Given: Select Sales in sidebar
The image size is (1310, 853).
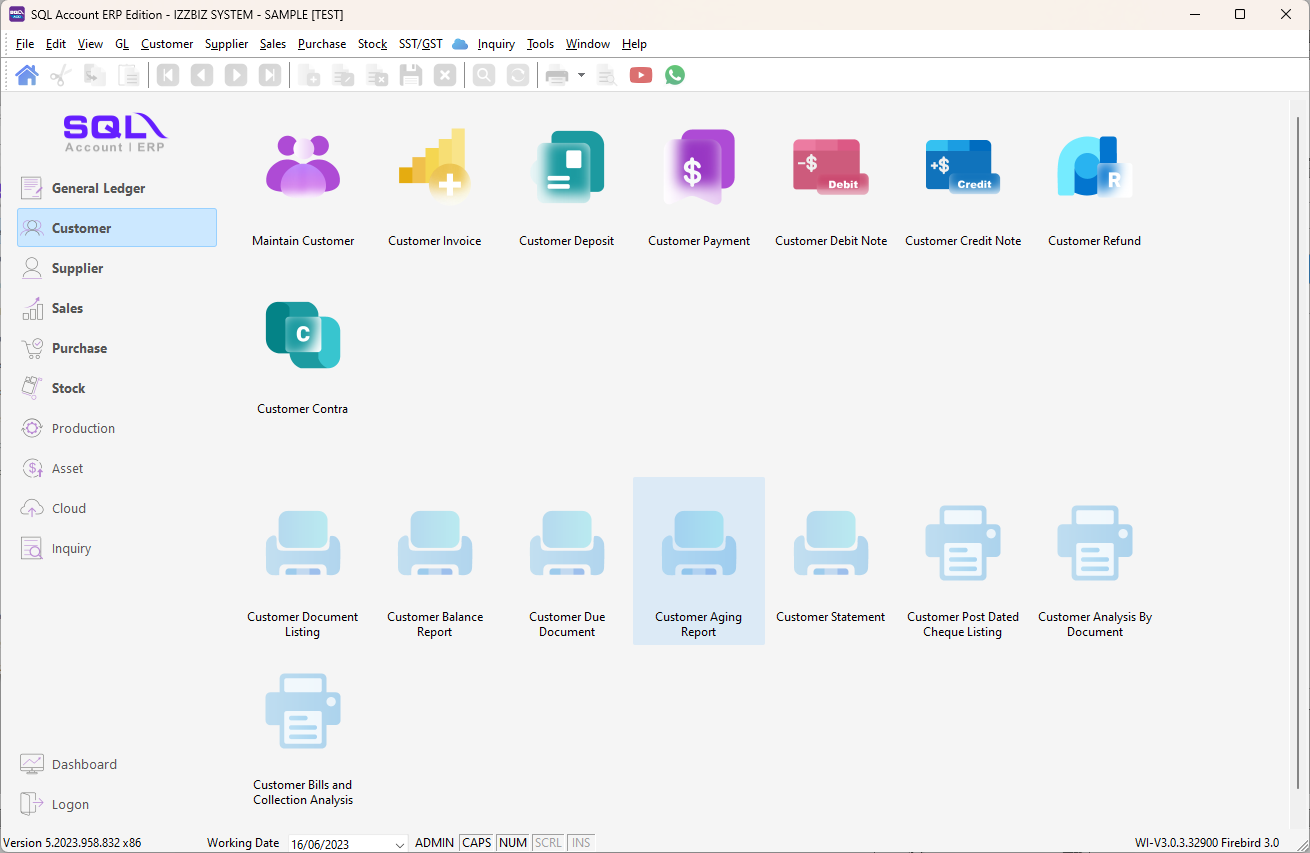Looking at the screenshot, I should tap(117, 308).
